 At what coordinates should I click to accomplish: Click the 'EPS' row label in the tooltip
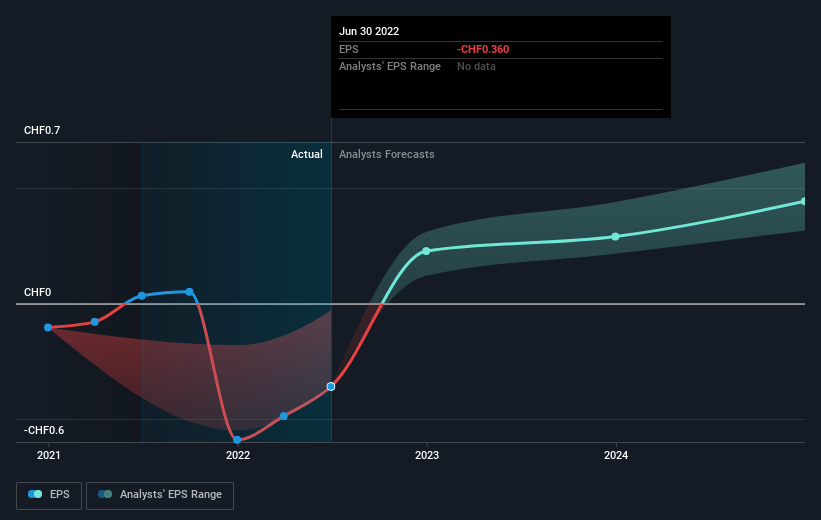point(349,49)
